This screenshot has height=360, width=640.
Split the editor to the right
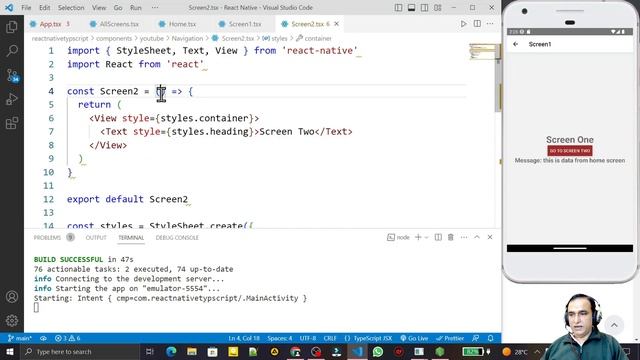[477, 24]
